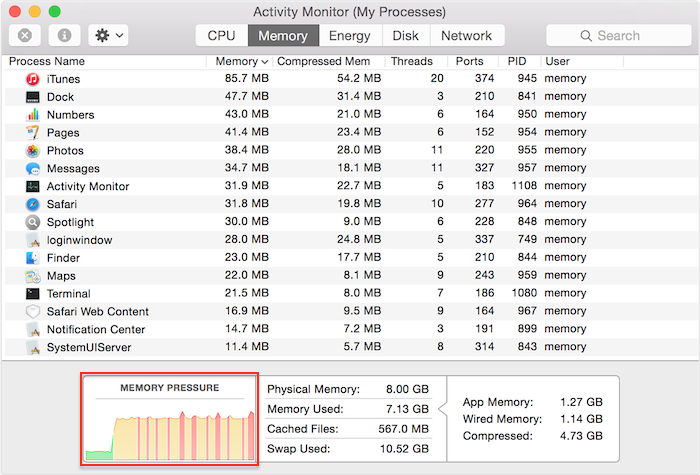Click the loginwindow process icon
This screenshot has height=475, width=700.
[33, 240]
